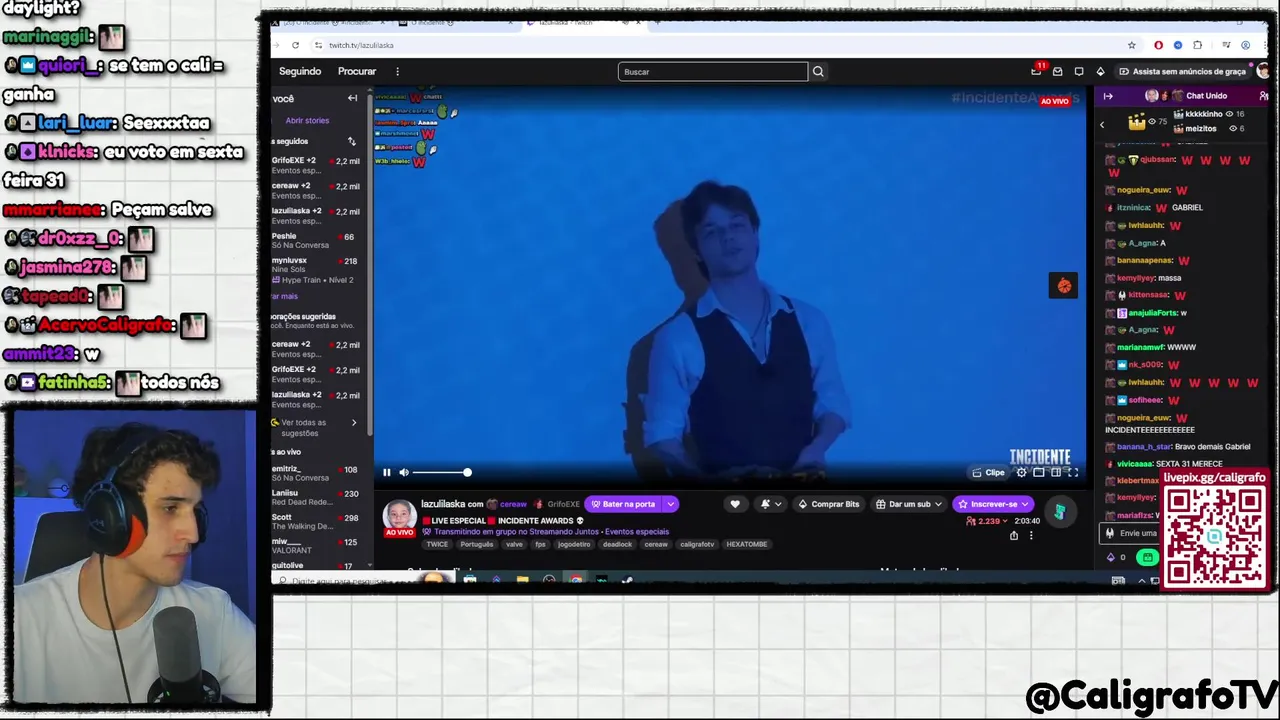
Task: Open the emitriz_ channel in the sidebar
Action: (x=315, y=473)
